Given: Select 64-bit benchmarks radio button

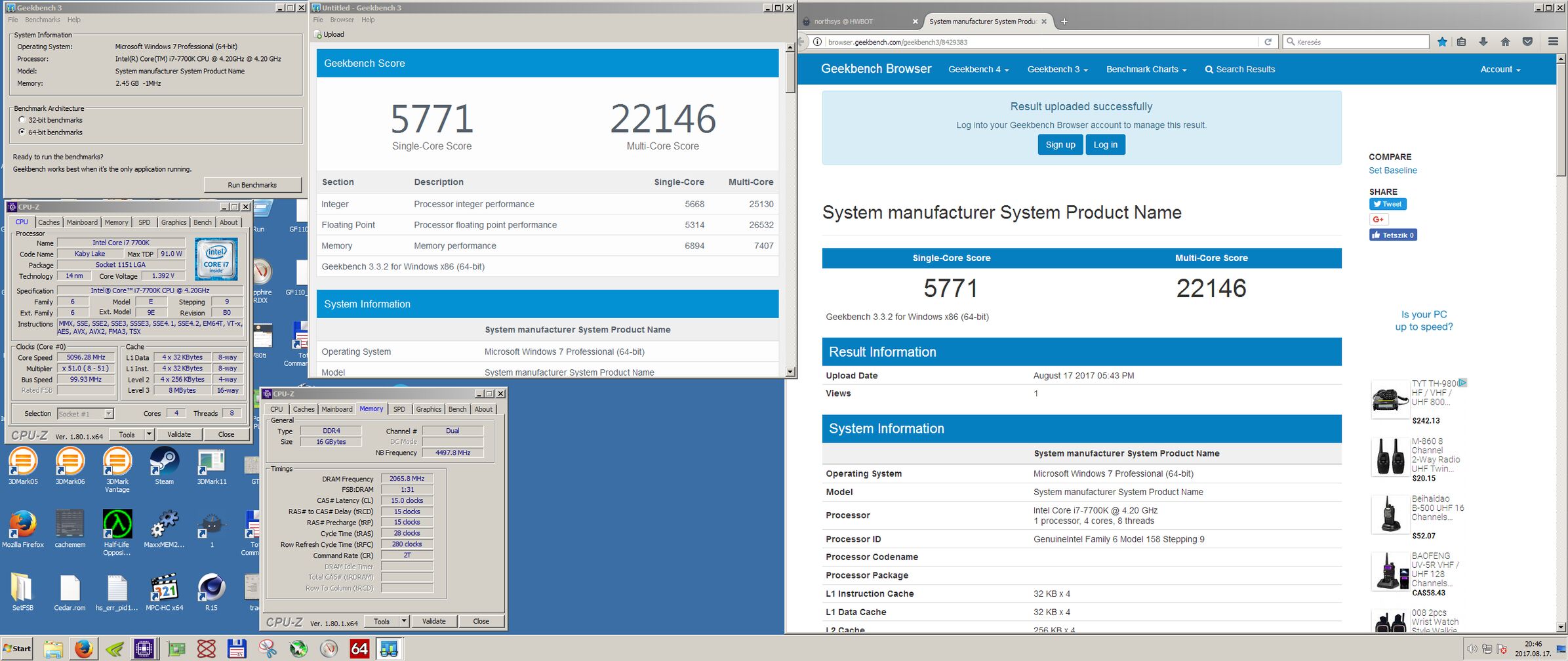Looking at the screenshot, I should point(22,132).
